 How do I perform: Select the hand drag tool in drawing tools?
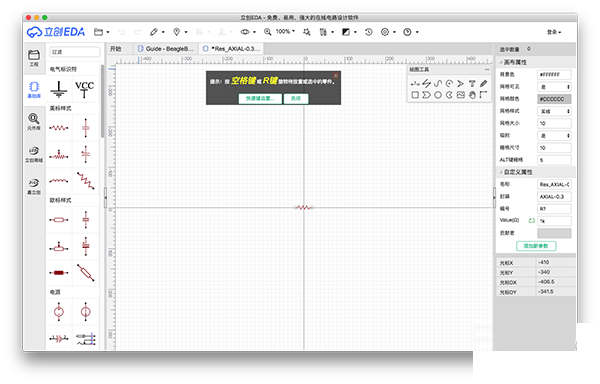click(472, 95)
